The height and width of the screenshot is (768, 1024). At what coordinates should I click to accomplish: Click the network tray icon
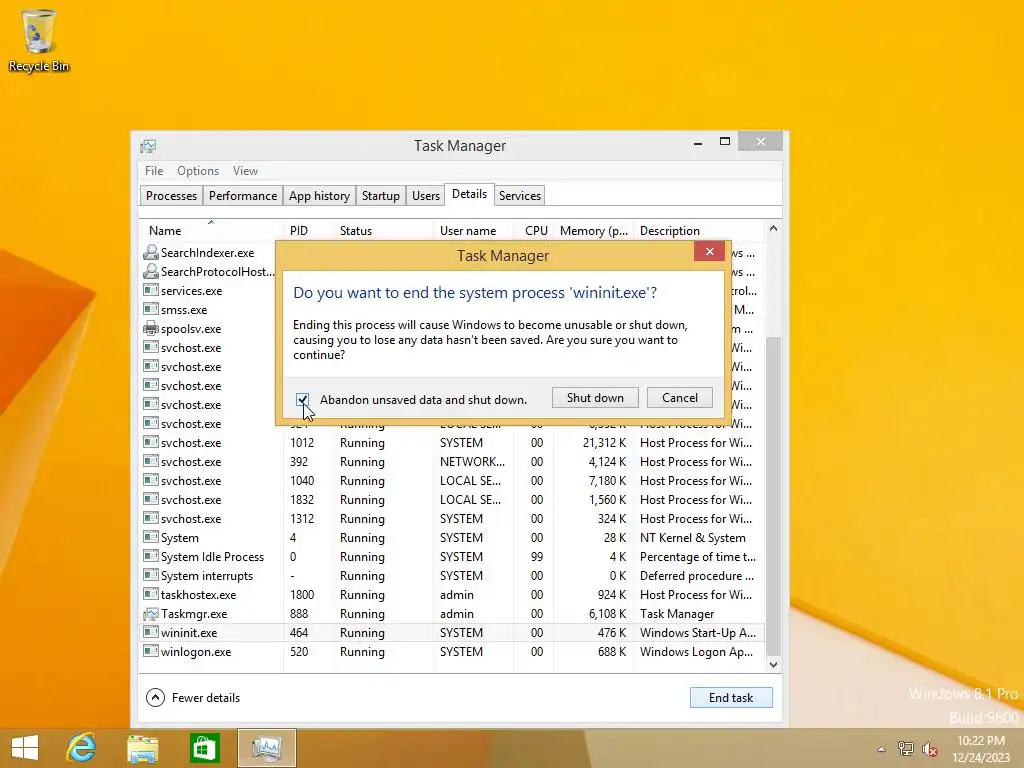point(905,749)
